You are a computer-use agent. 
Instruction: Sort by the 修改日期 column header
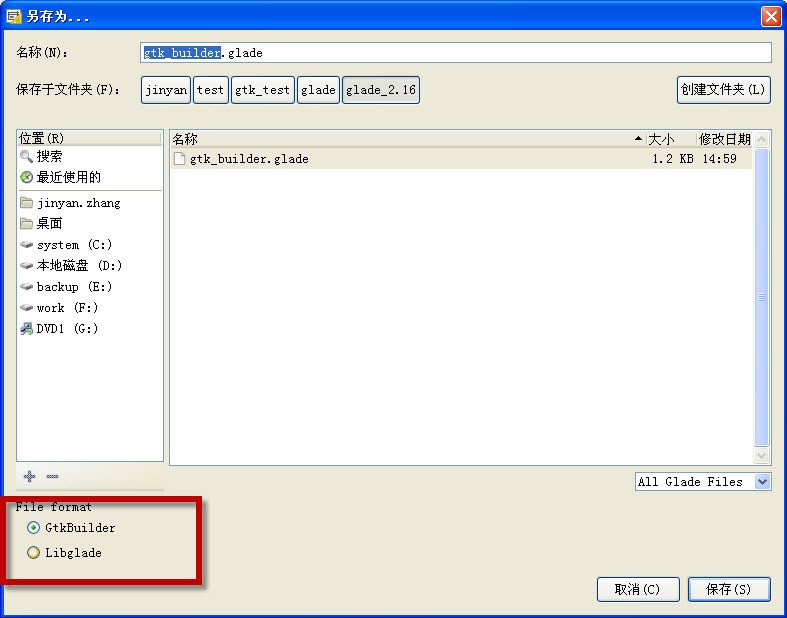pyautogui.click(x=724, y=139)
